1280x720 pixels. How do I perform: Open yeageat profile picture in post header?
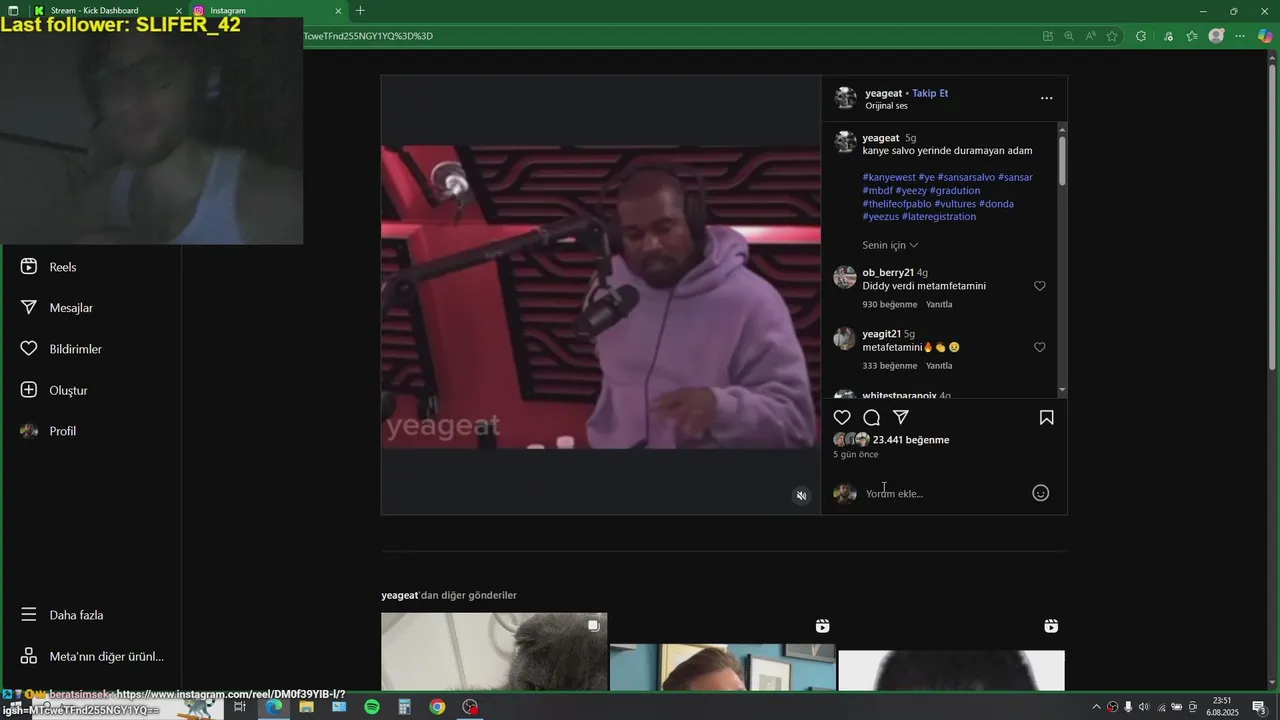pyautogui.click(x=846, y=98)
